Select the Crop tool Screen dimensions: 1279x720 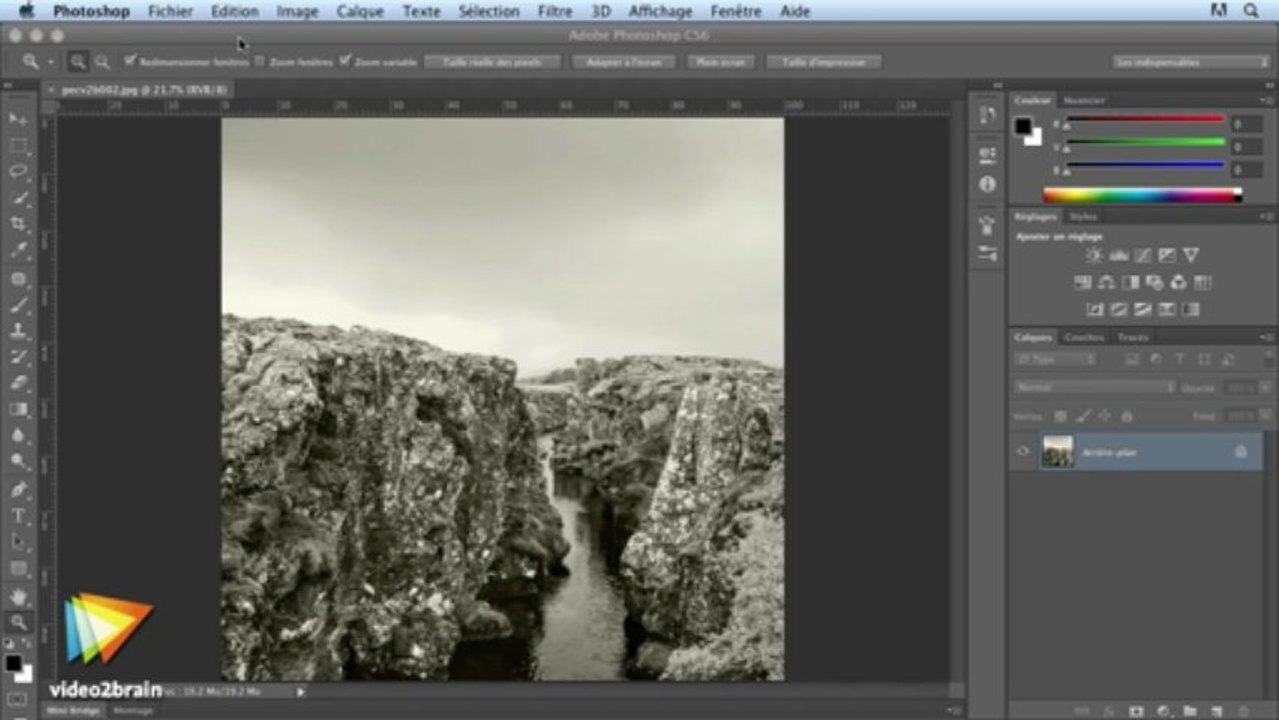[x=18, y=224]
